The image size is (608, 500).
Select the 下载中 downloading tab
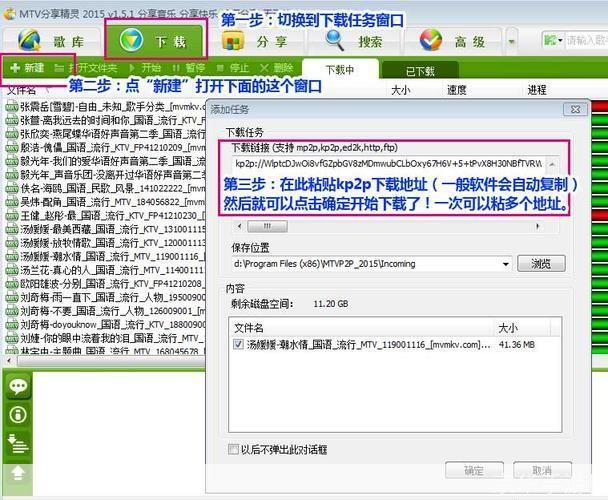(x=340, y=70)
